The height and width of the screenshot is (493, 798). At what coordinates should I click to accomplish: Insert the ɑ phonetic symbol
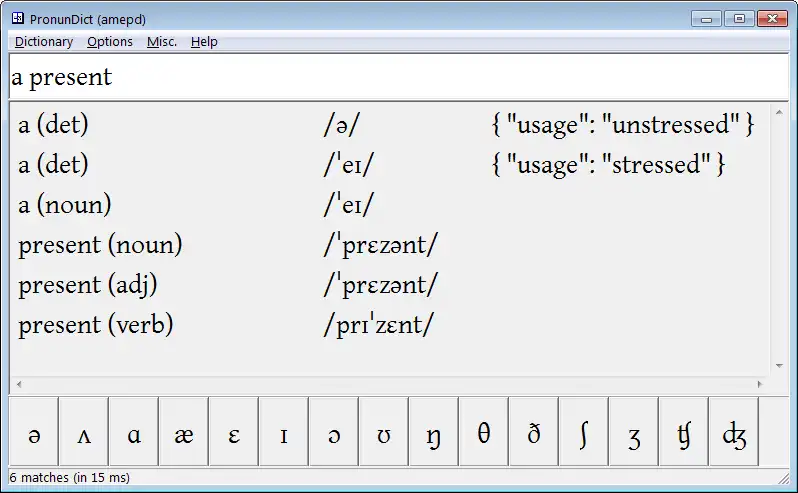133,432
